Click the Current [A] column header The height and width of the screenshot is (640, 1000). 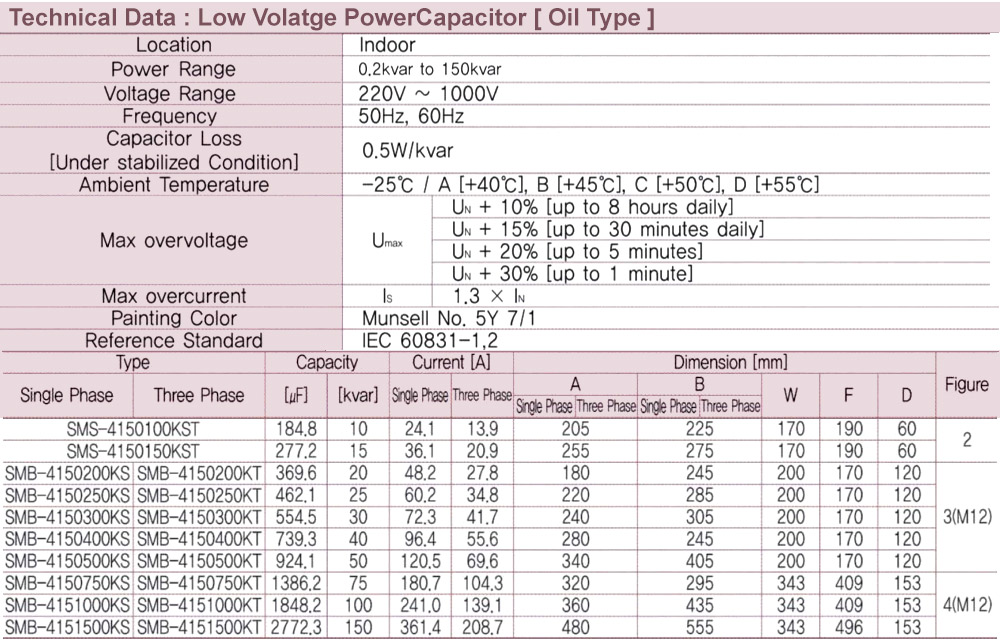[x=451, y=363]
